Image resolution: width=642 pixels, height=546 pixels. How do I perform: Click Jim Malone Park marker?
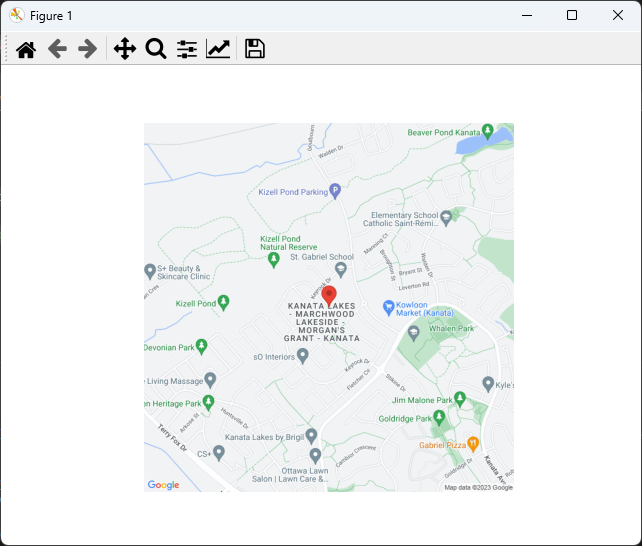coord(460,399)
